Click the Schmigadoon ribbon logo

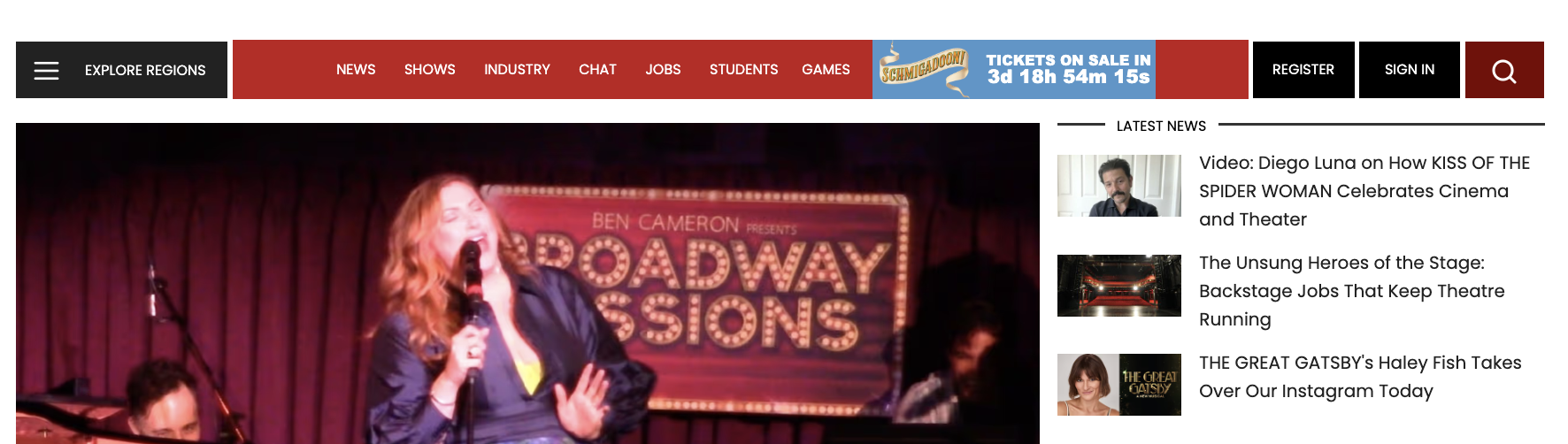coord(925,69)
